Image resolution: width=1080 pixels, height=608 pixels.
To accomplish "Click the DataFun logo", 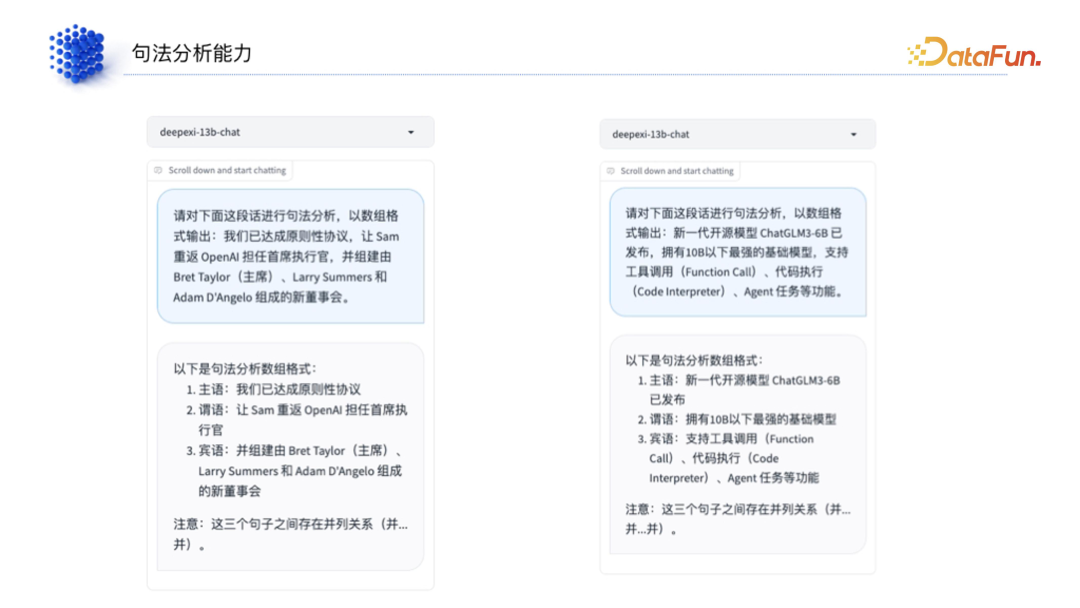I will (x=973, y=53).
